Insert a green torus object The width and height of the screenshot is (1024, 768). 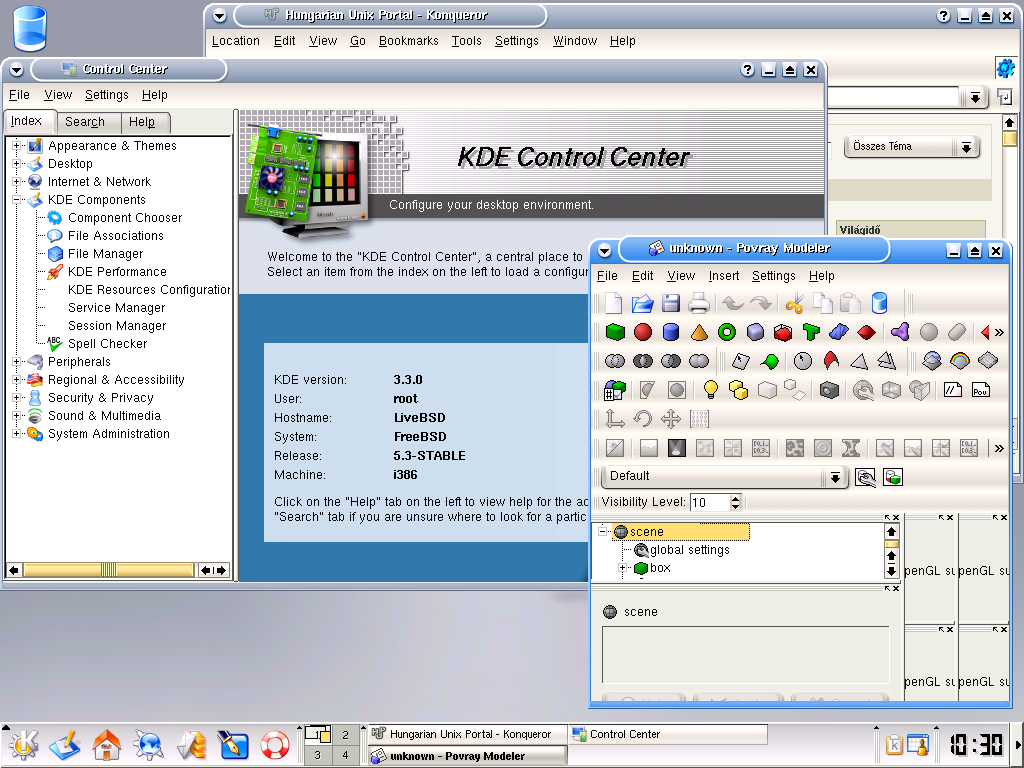point(727,332)
